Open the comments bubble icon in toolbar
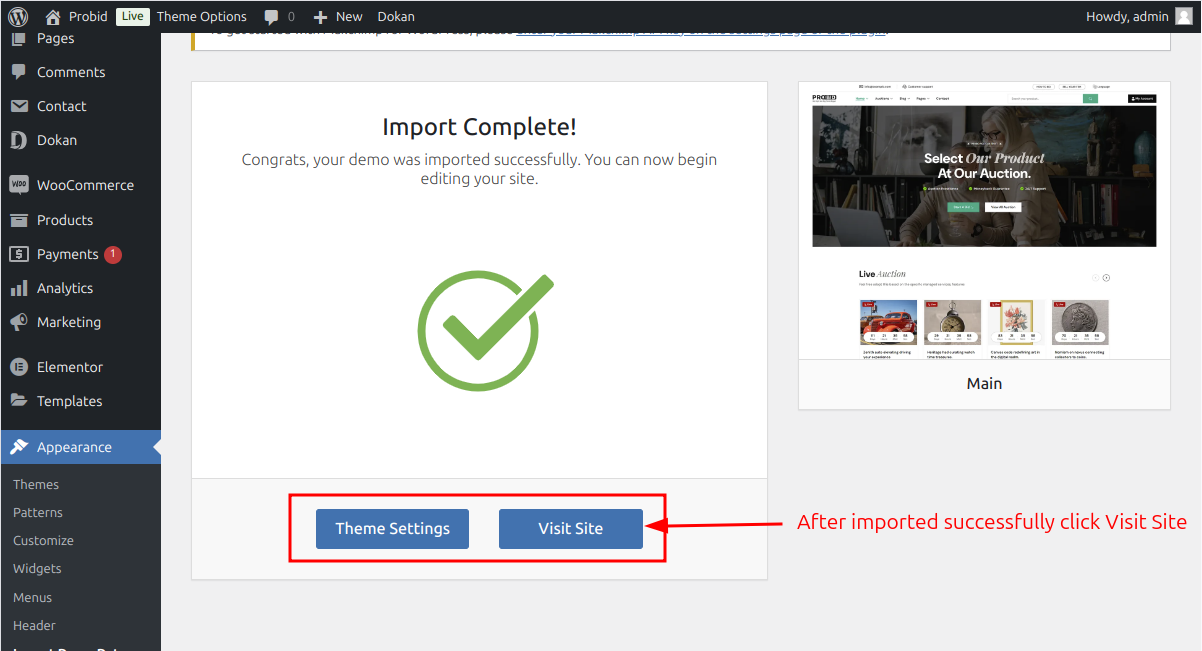Viewport: 1202px width, 651px height. [x=272, y=17]
